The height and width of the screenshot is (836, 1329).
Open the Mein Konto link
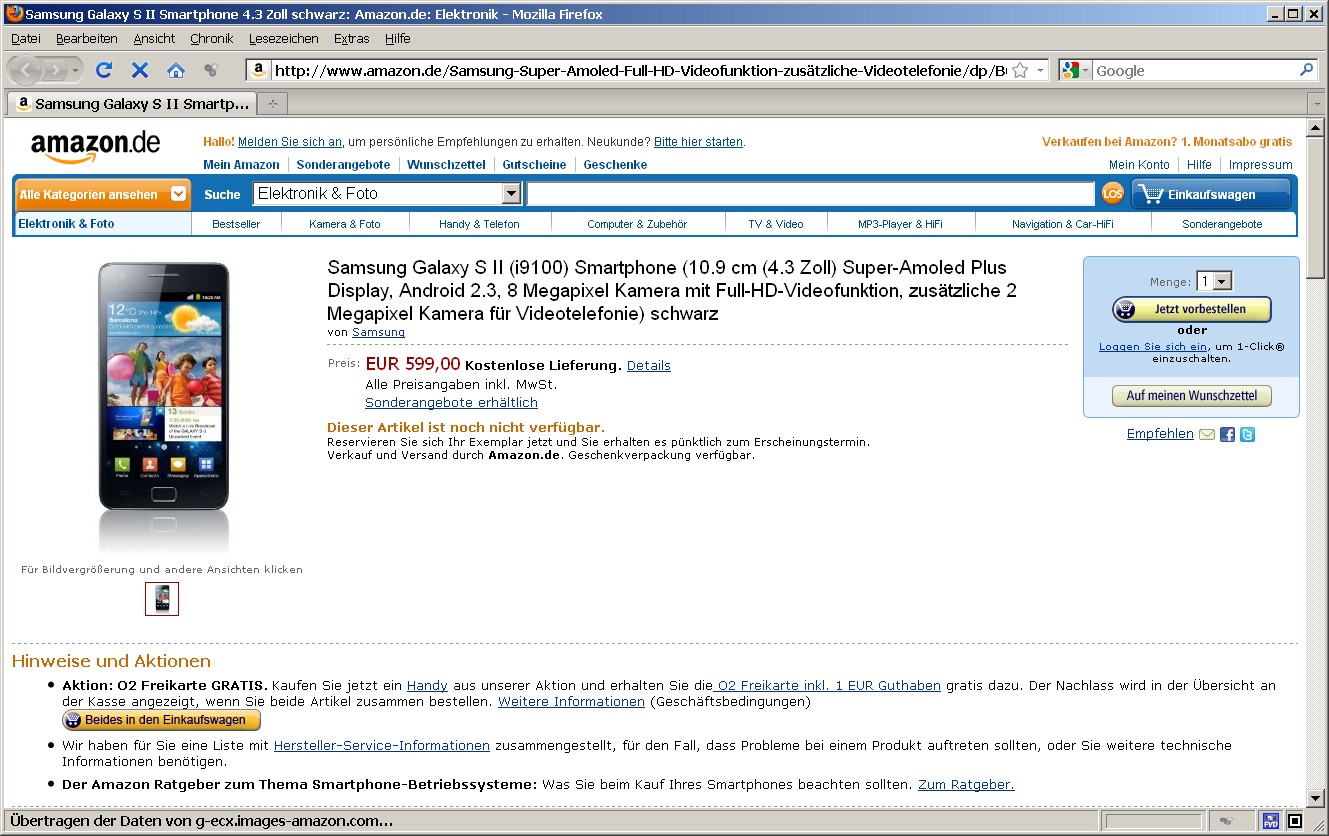pos(1139,165)
